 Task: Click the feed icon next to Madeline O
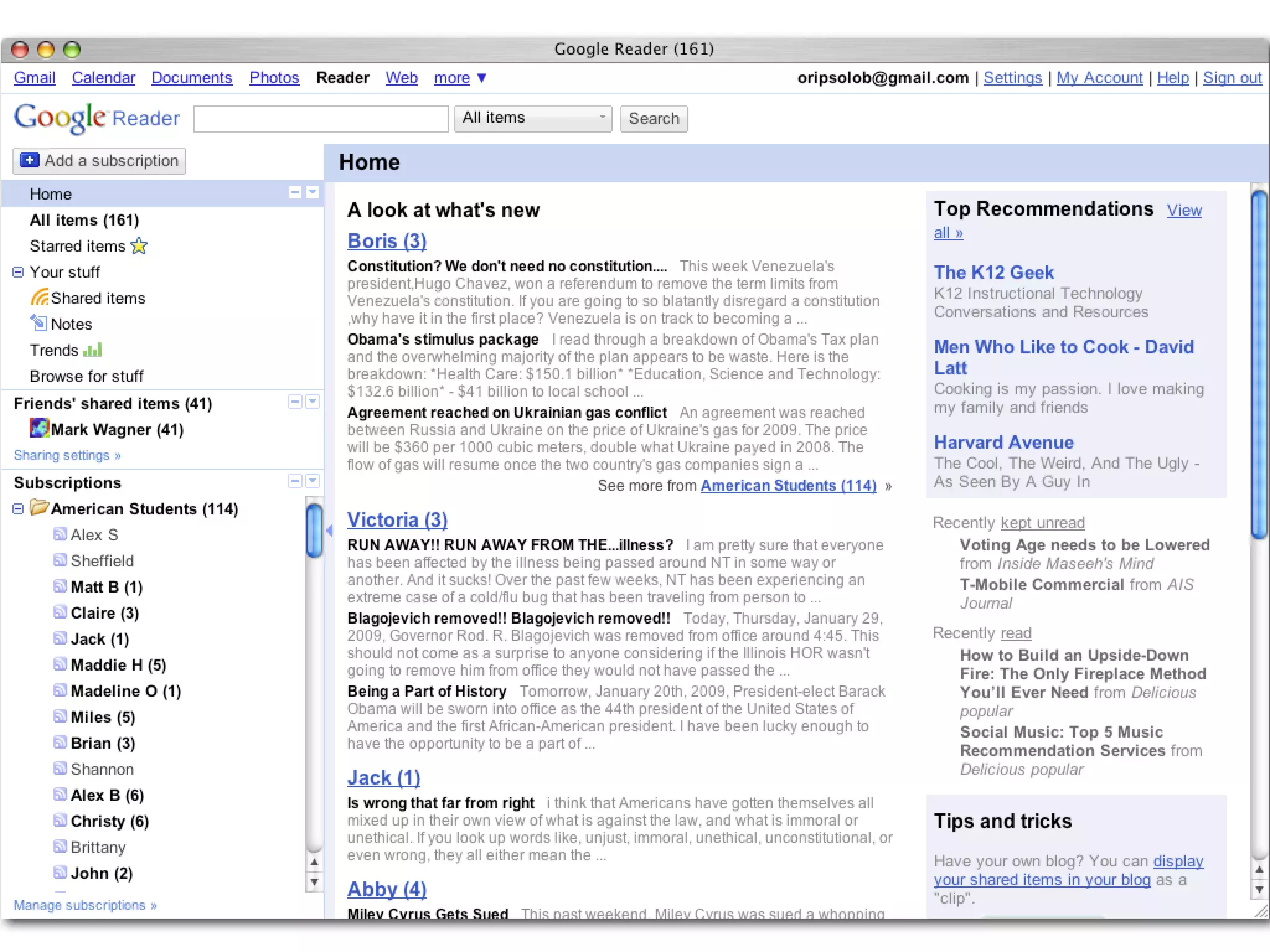pyautogui.click(x=60, y=690)
